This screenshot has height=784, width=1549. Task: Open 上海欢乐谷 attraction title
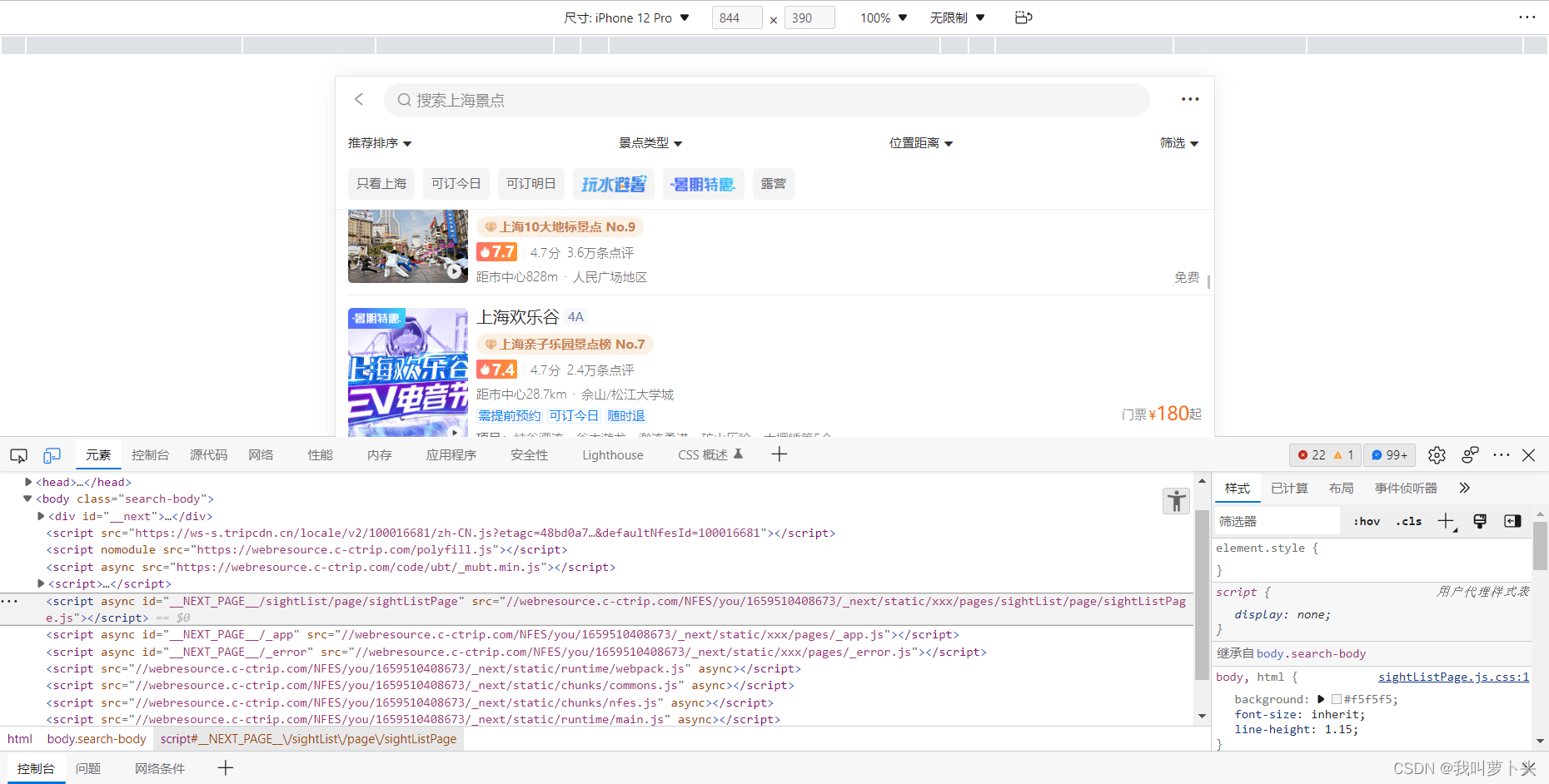[x=517, y=317]
